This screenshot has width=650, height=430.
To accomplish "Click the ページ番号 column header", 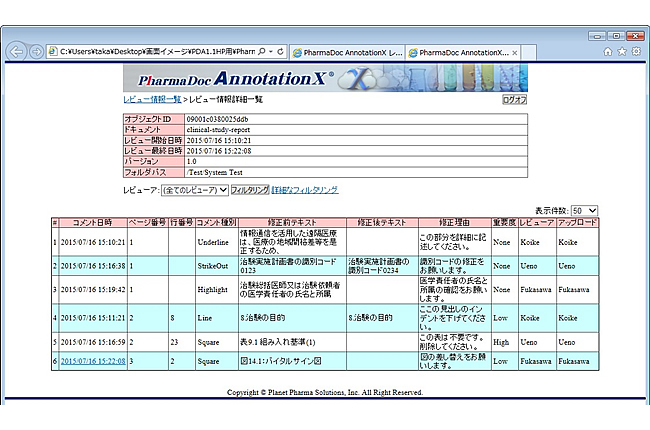I will tap(148, 222).
